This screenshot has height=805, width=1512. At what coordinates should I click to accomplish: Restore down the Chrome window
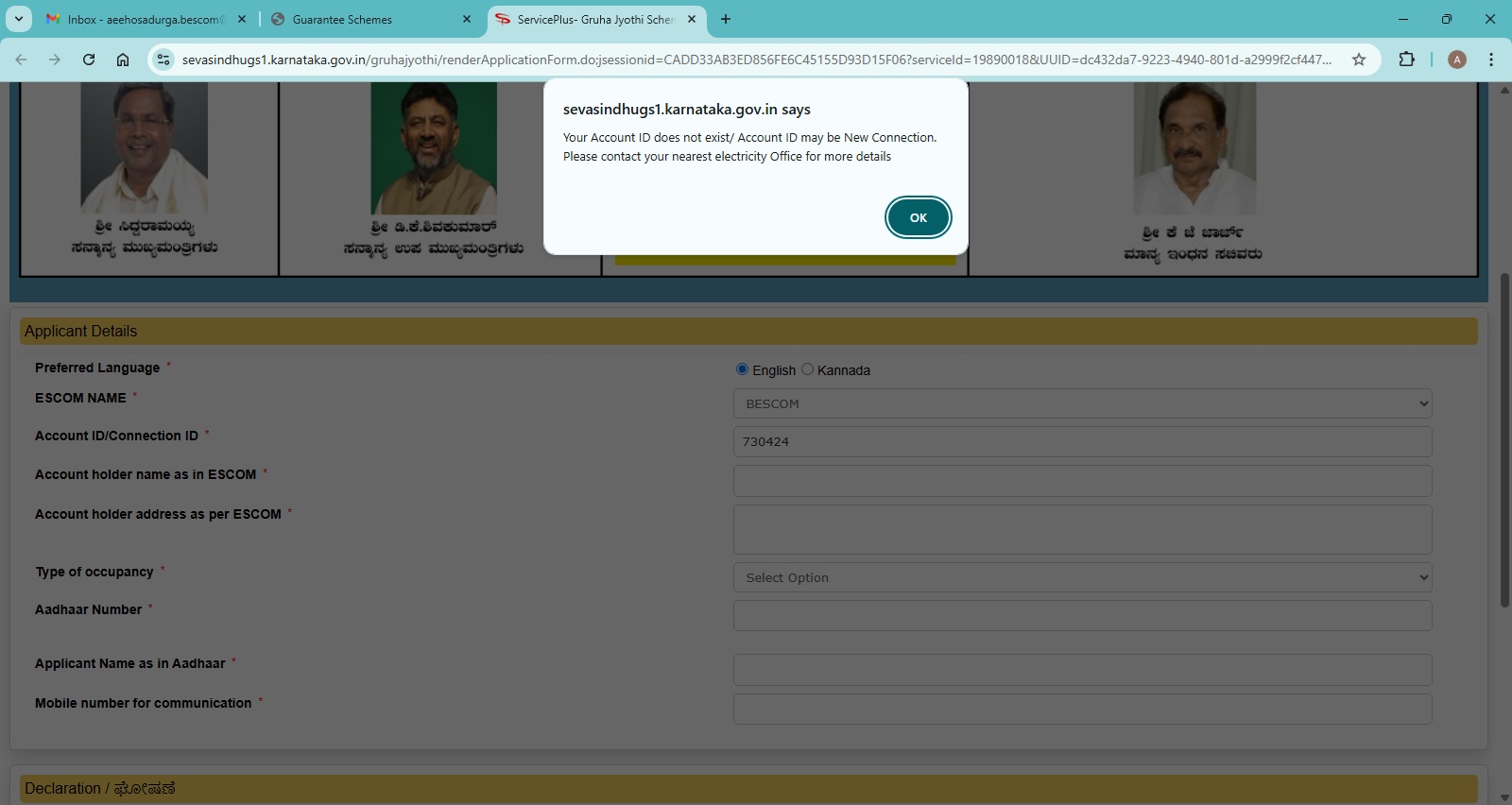[1447, 19]
